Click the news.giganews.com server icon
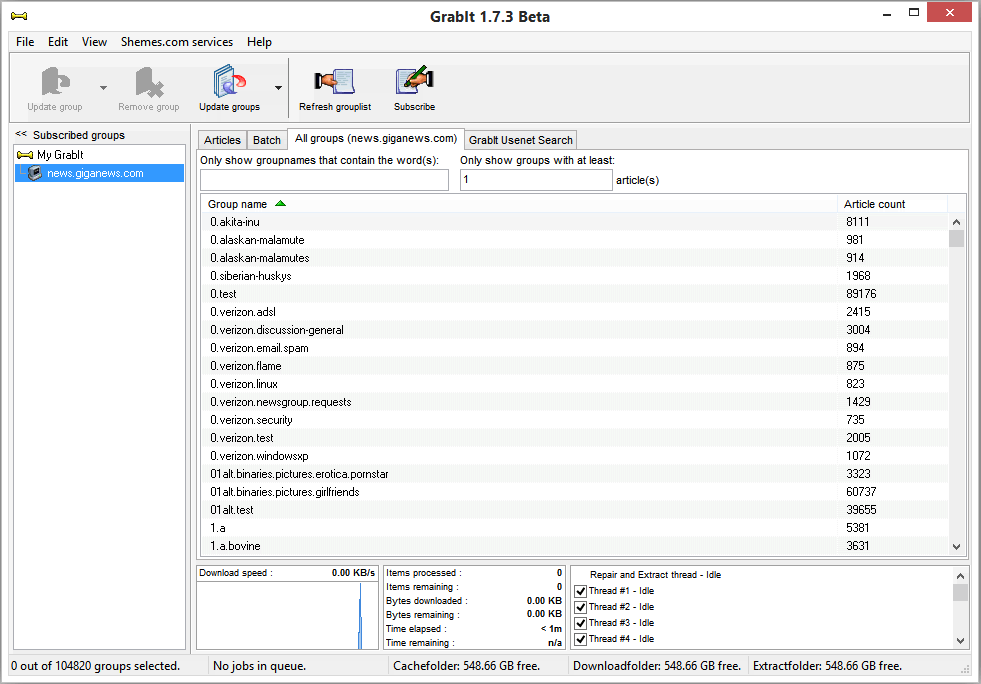 pos(36,173)
